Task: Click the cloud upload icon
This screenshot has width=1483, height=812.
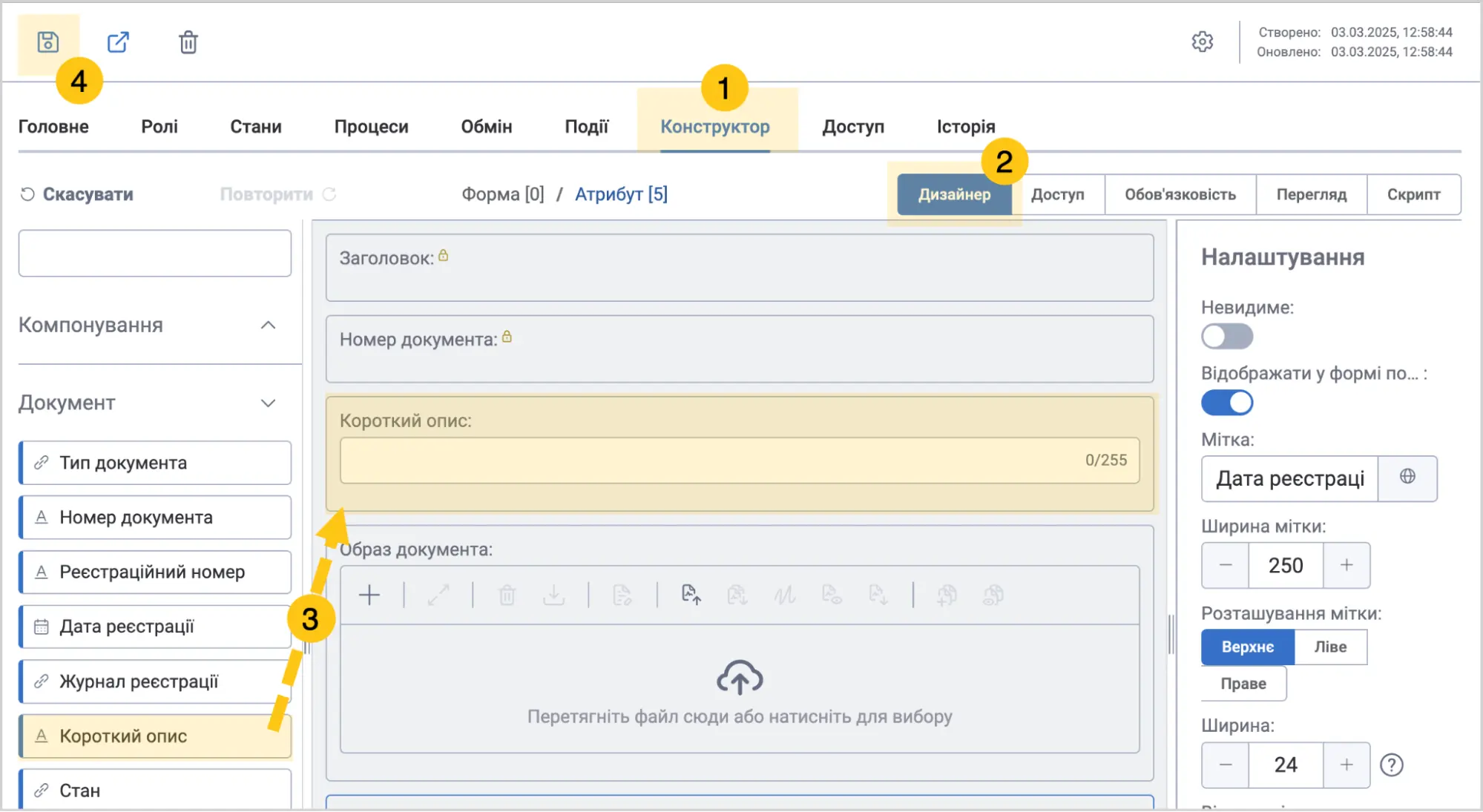Action: point(740,677)
